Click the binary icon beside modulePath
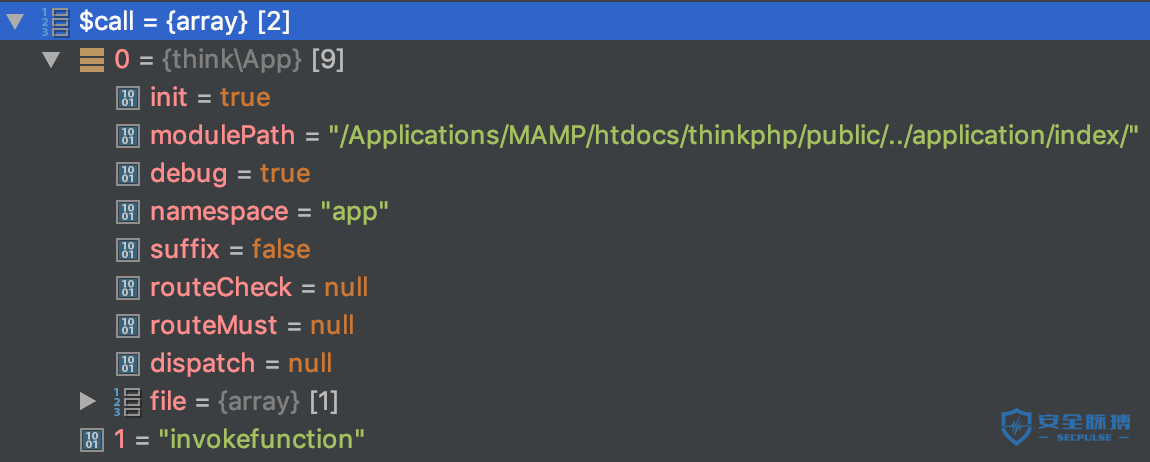The width and height of the screenshot is (1150, 462). click(x=128, y=136)
